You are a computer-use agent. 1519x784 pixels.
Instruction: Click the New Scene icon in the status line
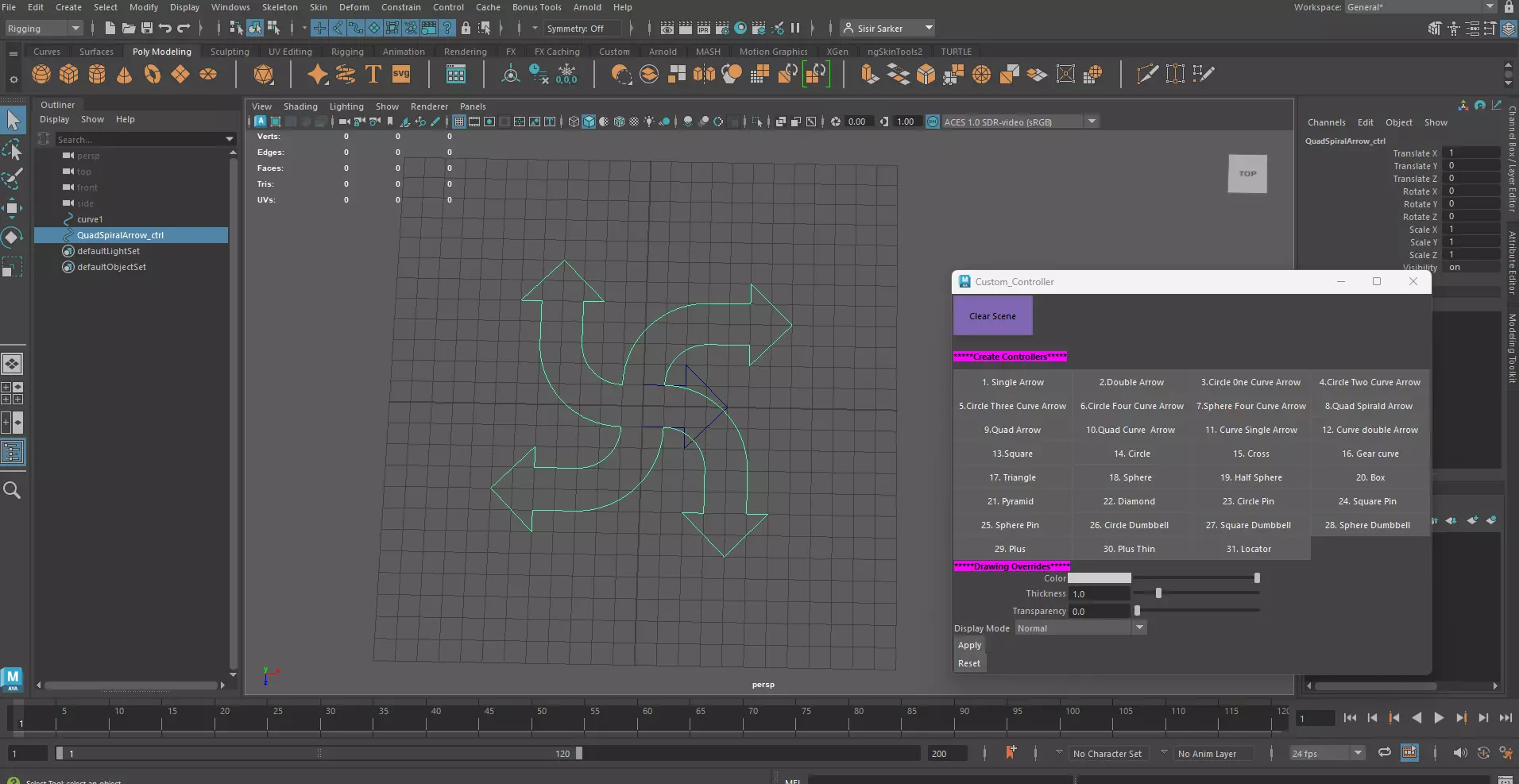tap(110, 29)
